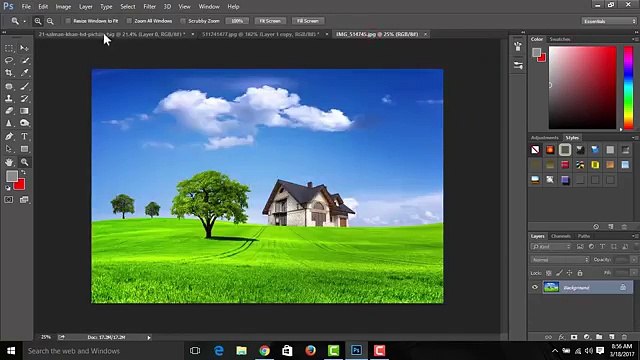640x360 pixels.
Task: Enable Resize Windows to Fit checkbox
Action: pyautogui.click(x=68, y=21)
